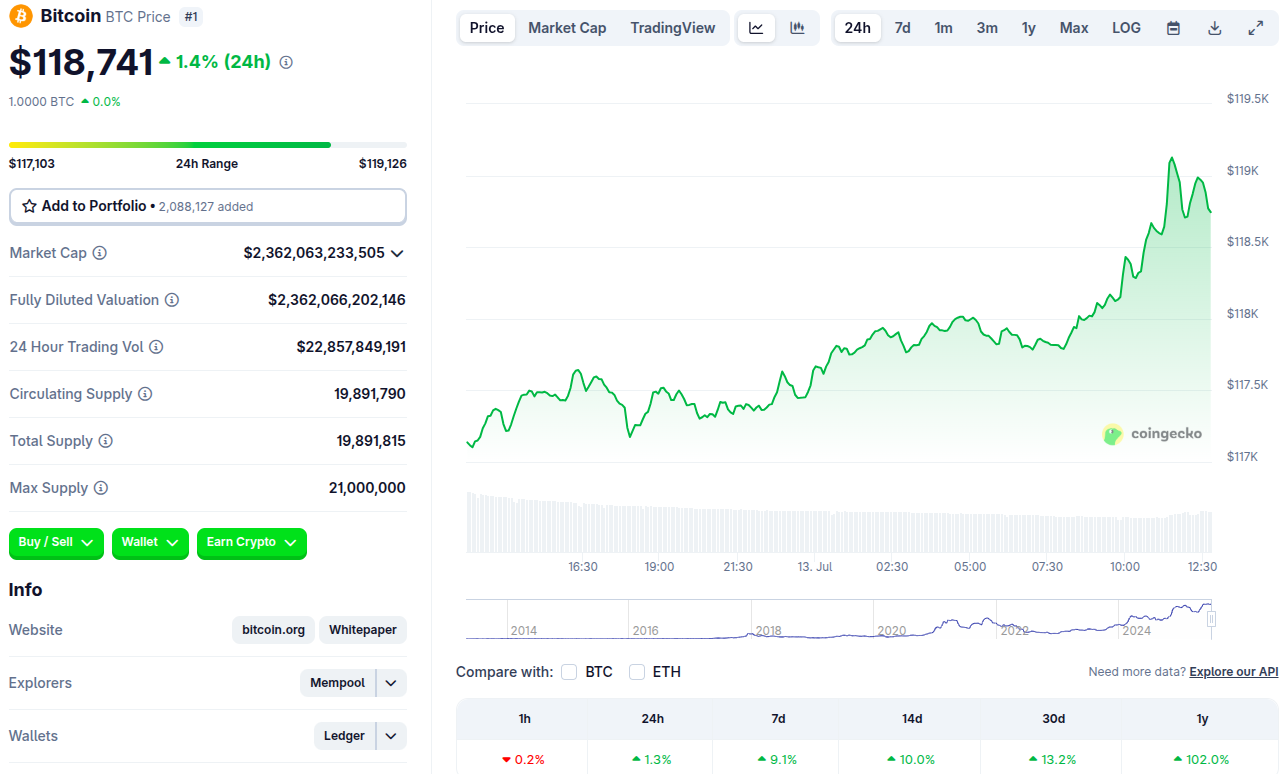Click the Bitcoin logo icon
This screenshot has width=1282, height=774.
(21, 16)
